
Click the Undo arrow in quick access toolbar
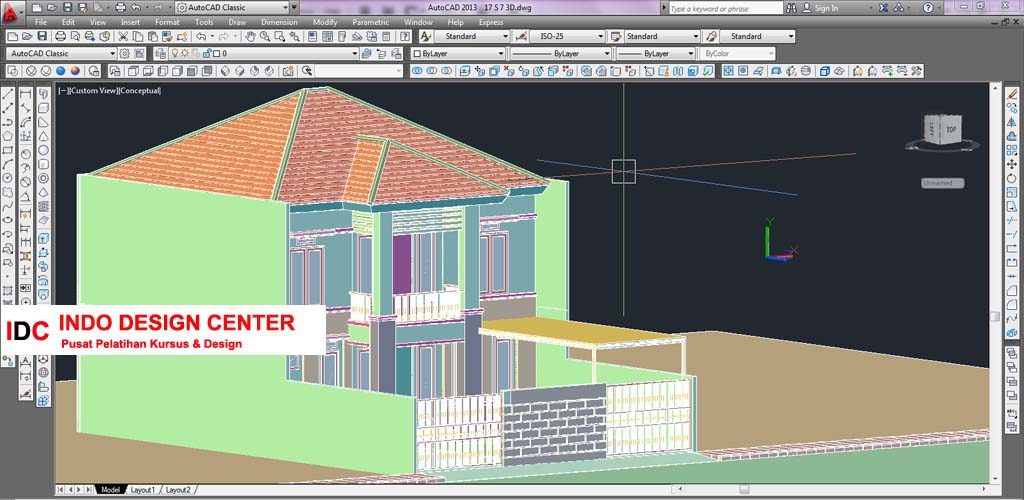click(135, 8)
